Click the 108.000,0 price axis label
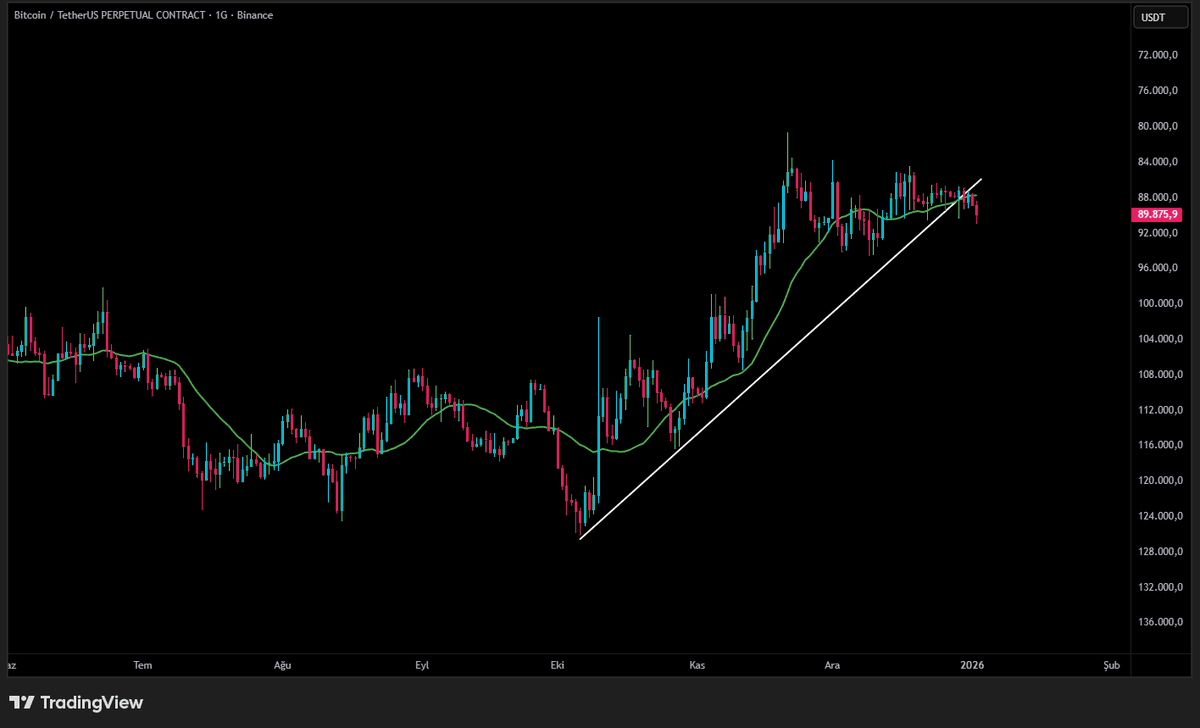The image size is (1200, 728). (1158, 375)
